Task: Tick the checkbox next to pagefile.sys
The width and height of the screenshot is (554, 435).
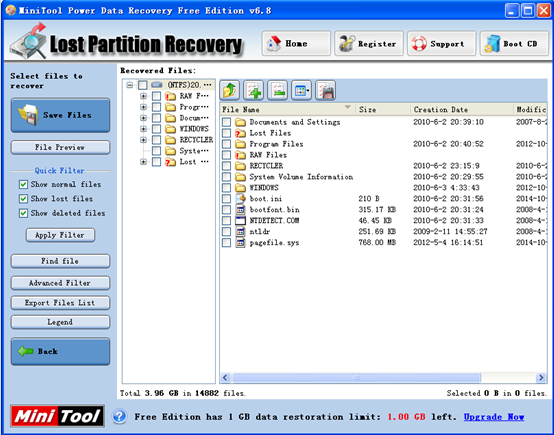Action: coord(226,243)
